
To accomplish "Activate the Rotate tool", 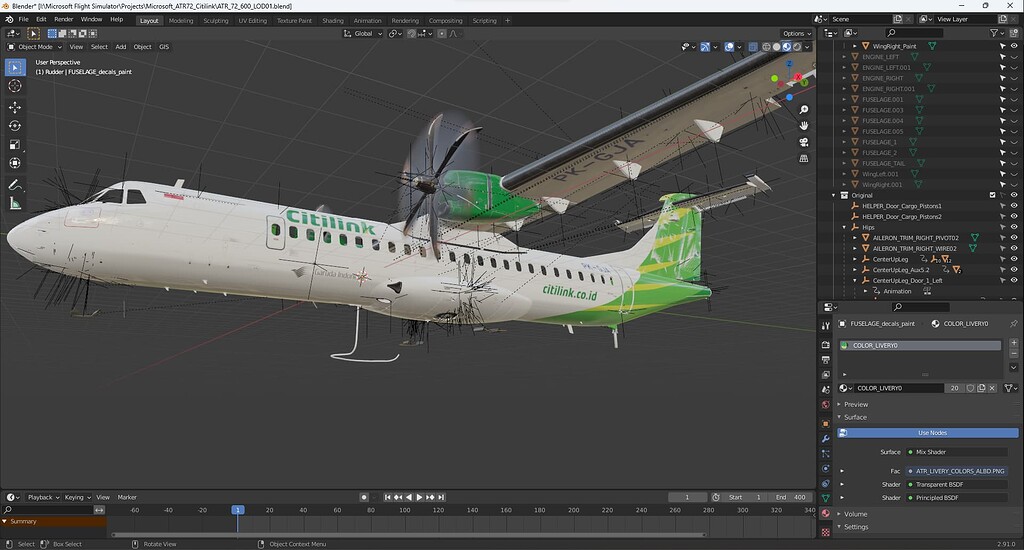I will click(x=15, y=126).
